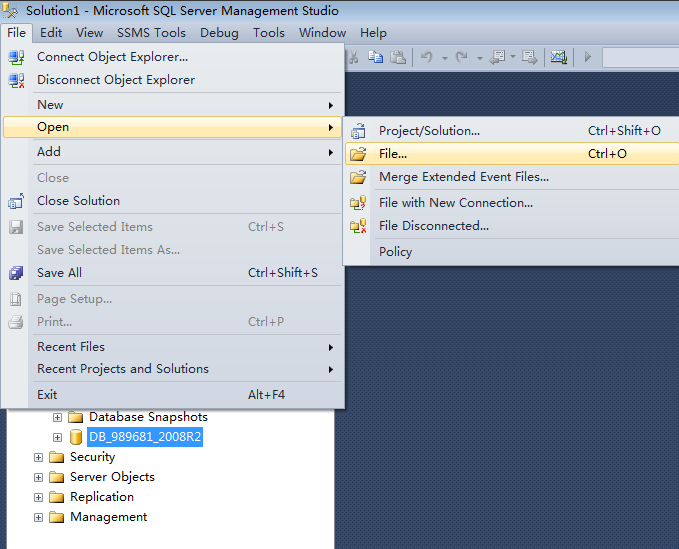Click the empty toolbar combo box field
The image size is (679, 549).
coord(640,57)
